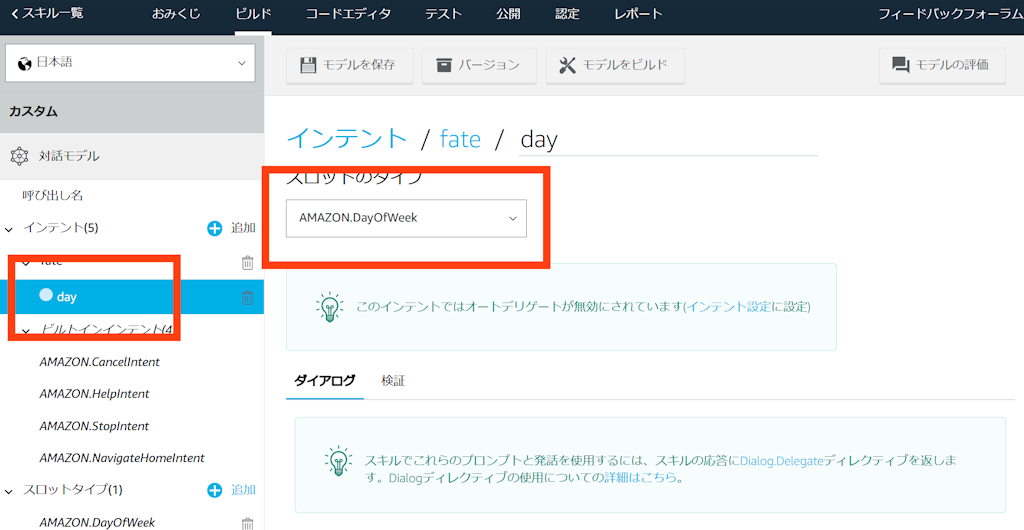Collapse the スロットタイプ(1) section
This screenshot has width=1024, height=530.
coord(10,491)
